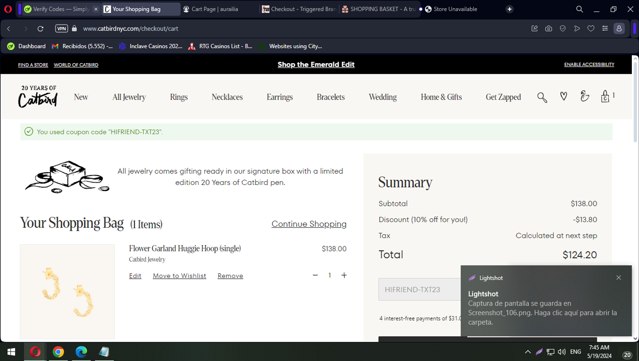Screen dimensions: 639x361
Task: Open the shopping bag icon
Action: coord(605,96)
